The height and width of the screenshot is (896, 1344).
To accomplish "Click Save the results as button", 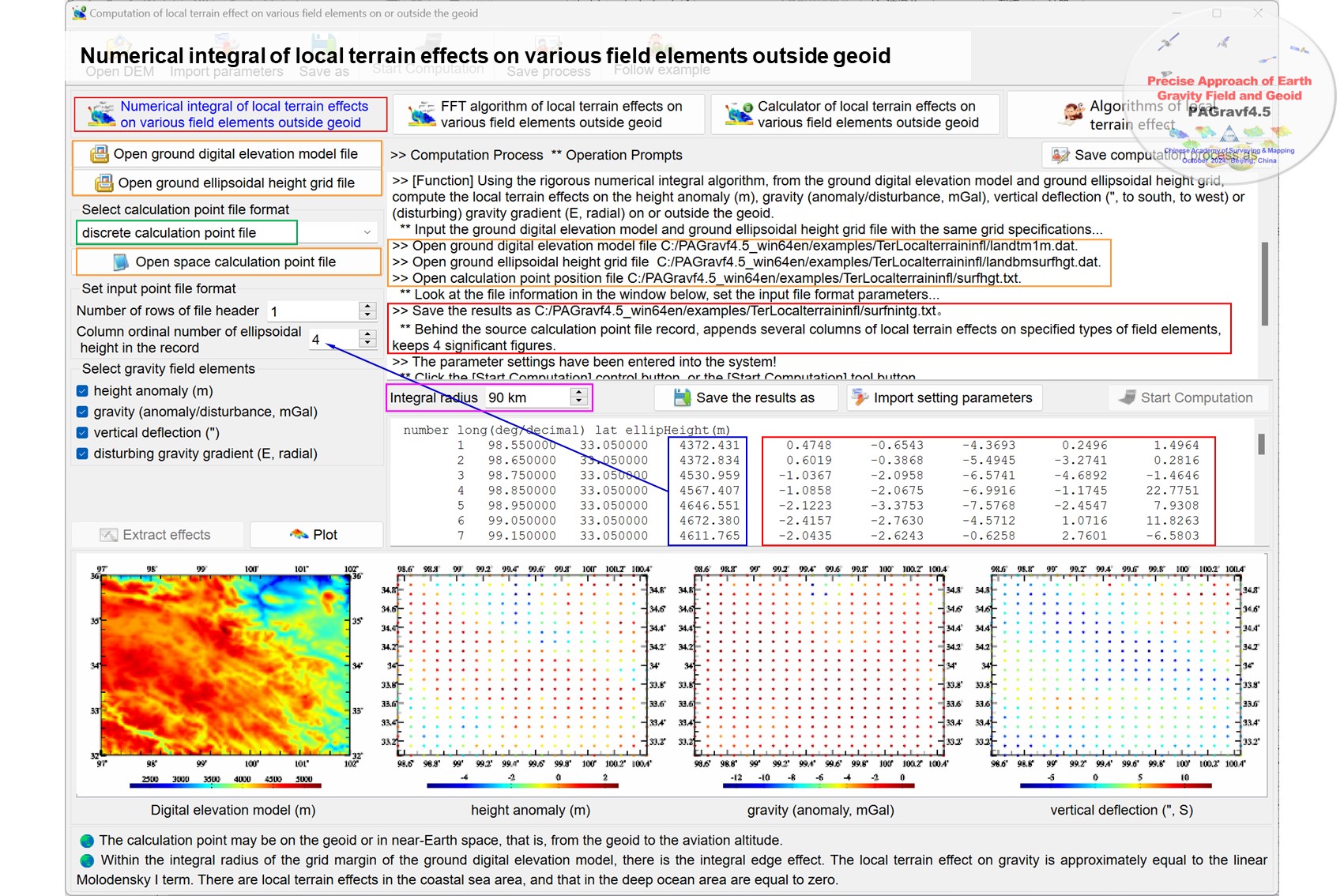I will click(x=747, y=397).
